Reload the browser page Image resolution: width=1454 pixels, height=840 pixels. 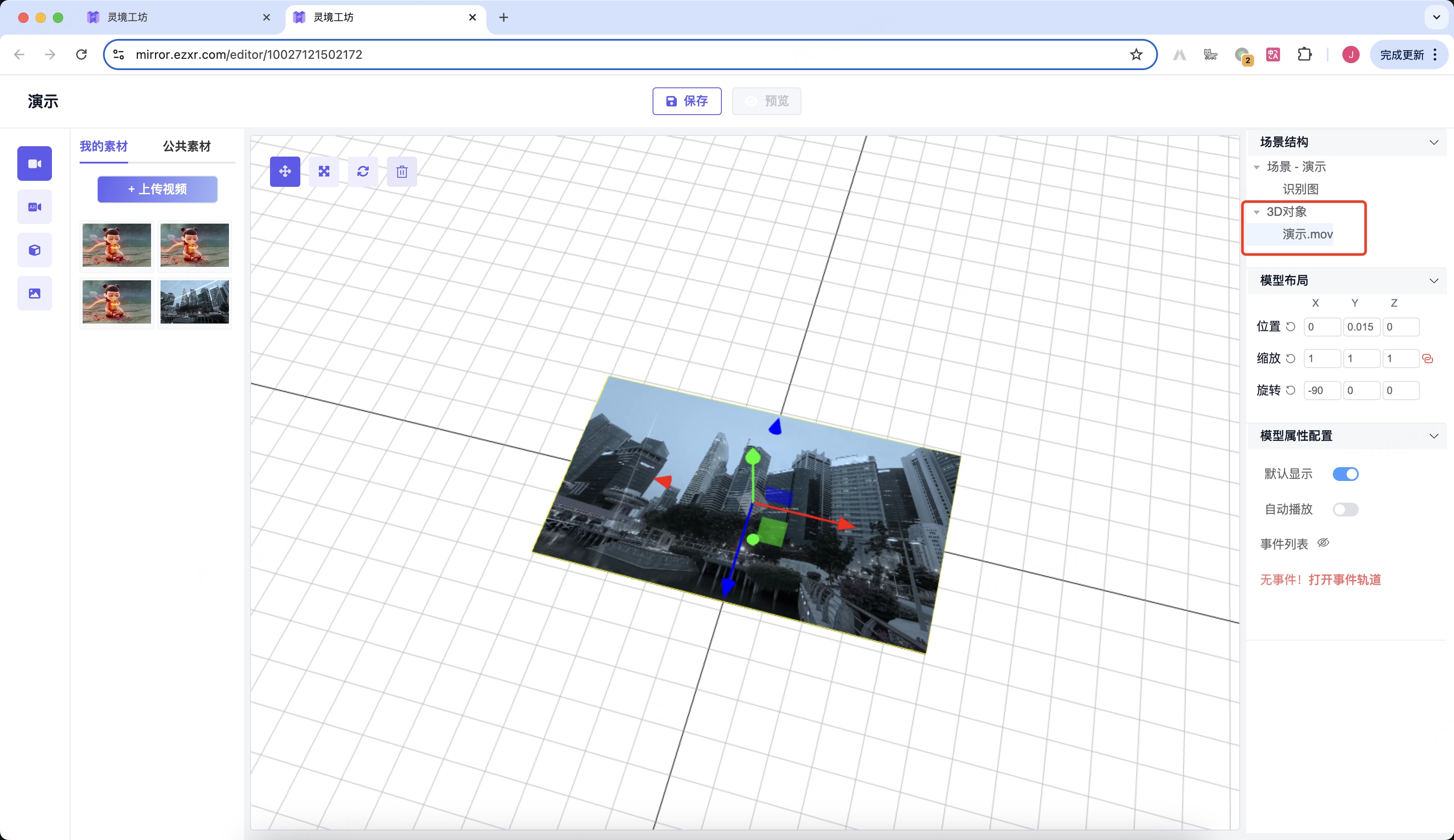(x=81, y=54)
